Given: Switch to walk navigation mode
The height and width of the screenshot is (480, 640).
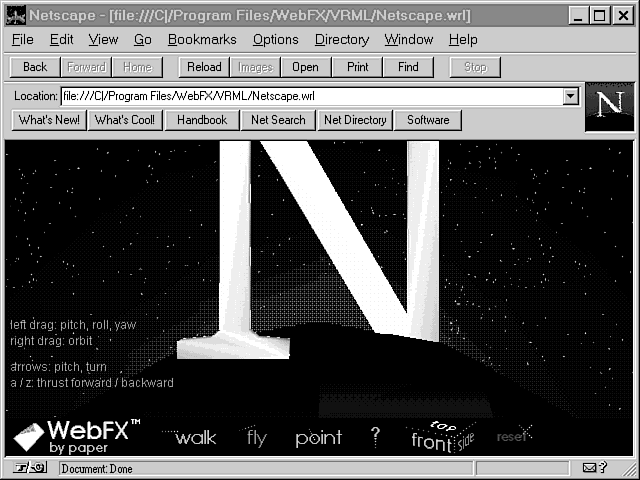Looking at the screenshot, I should coord(195,438).
